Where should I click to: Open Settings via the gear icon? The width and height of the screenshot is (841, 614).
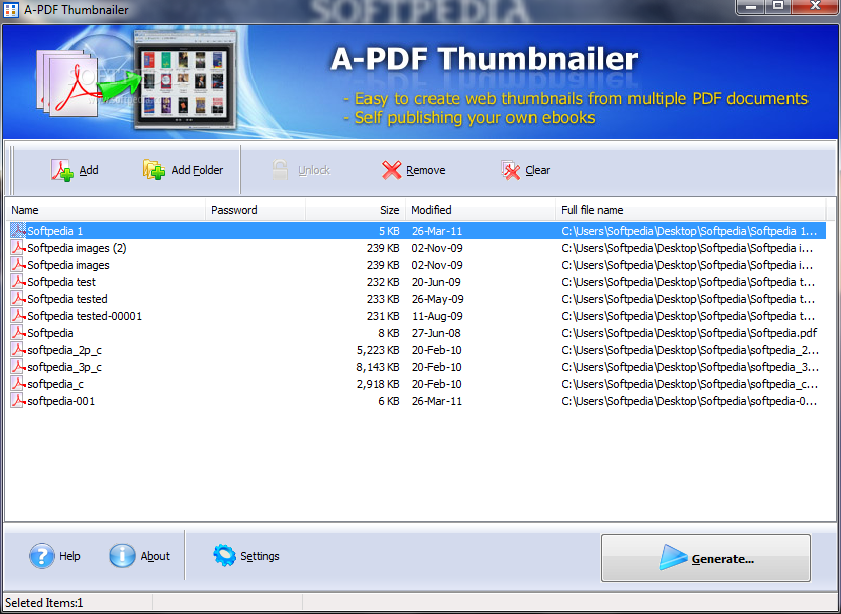[224, 556]
